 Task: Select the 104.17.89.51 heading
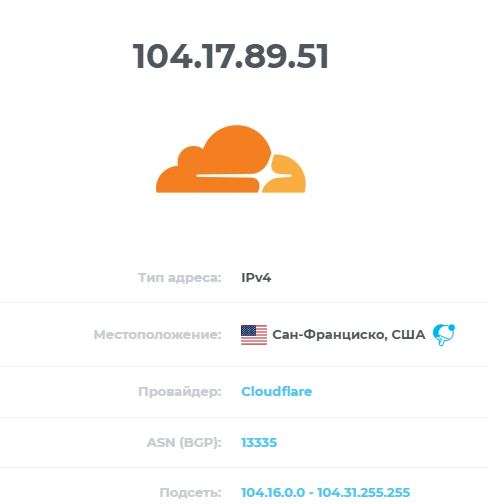pyautogui.click(x=231, y=56)
